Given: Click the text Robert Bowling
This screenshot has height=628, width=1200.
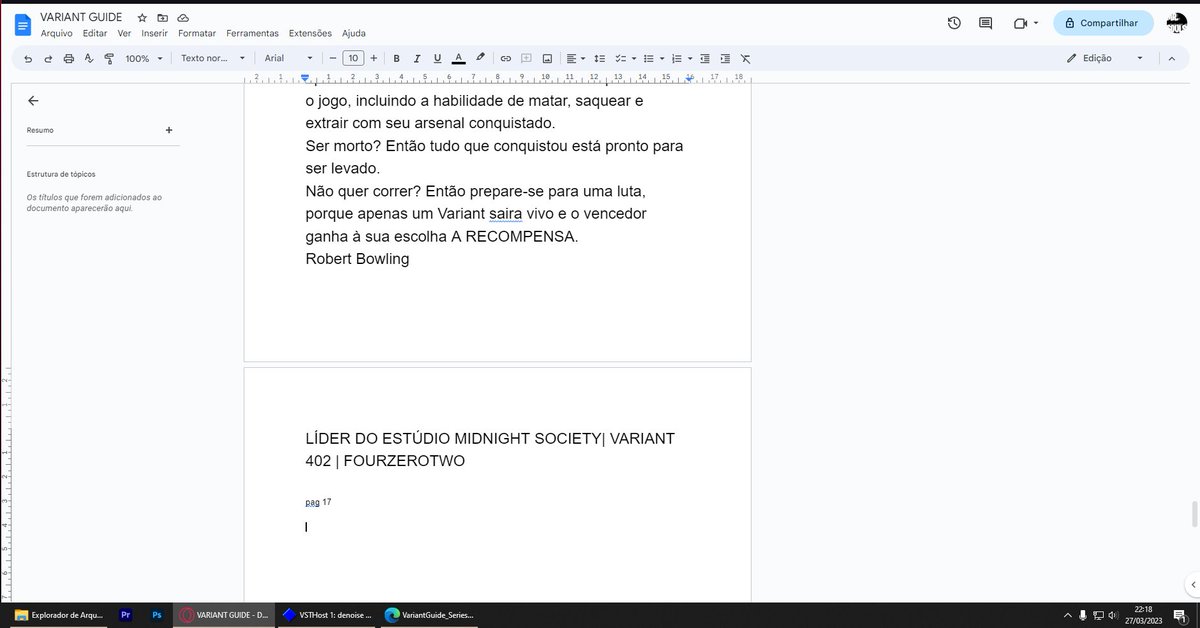Looking at the screenshot, I should (x=357, y=259).
